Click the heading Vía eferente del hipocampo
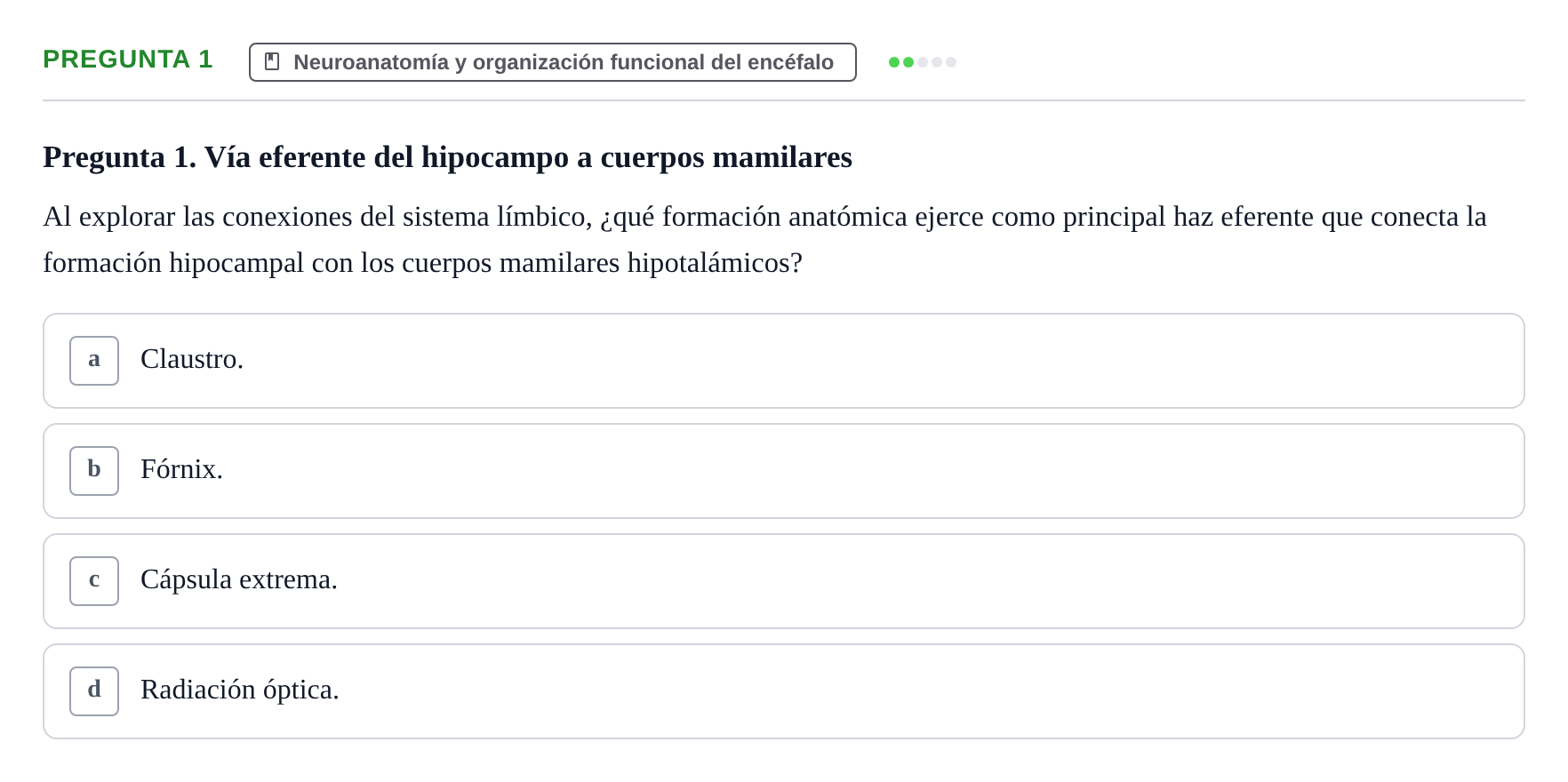 (447, 157)
